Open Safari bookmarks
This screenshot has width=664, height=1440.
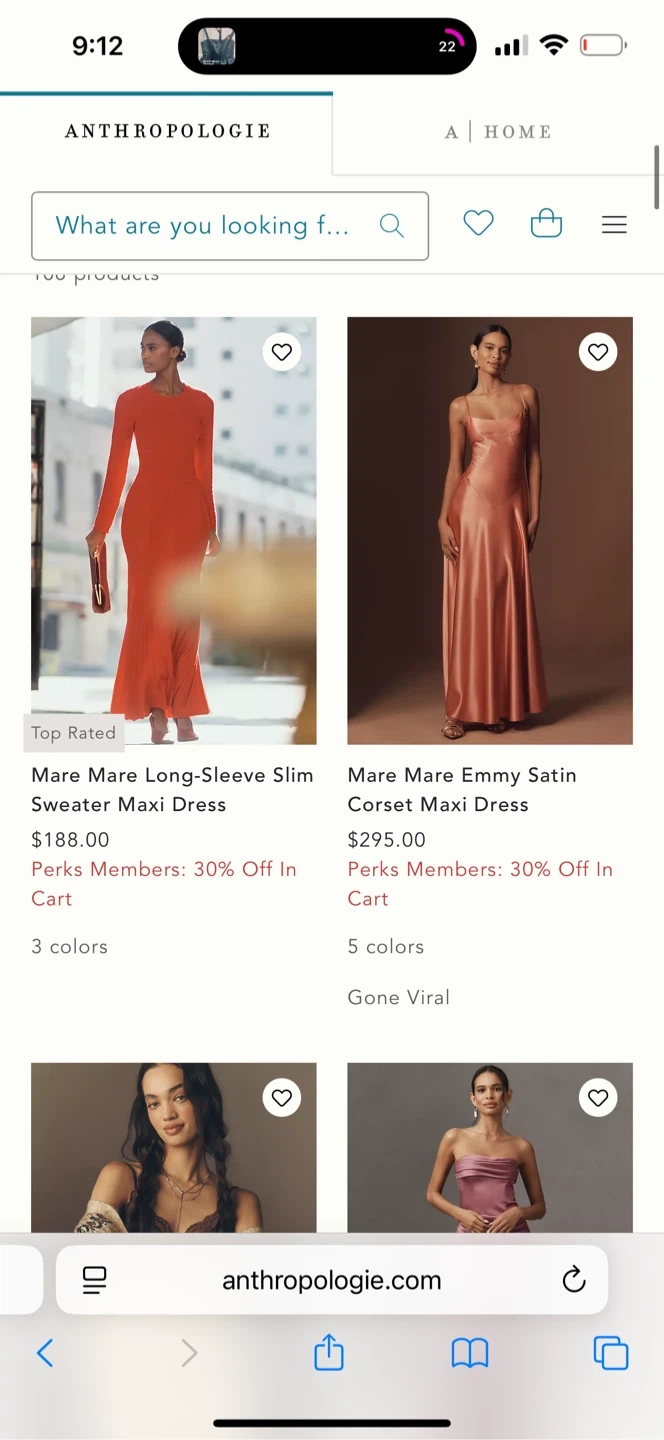click(470, 1354)
